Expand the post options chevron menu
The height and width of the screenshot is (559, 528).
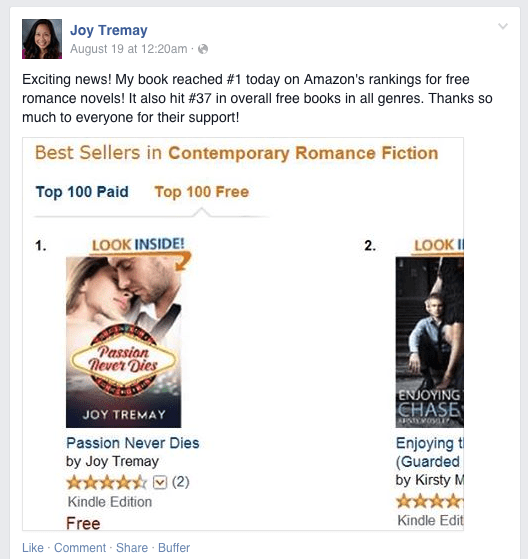[x=503, y=26]
